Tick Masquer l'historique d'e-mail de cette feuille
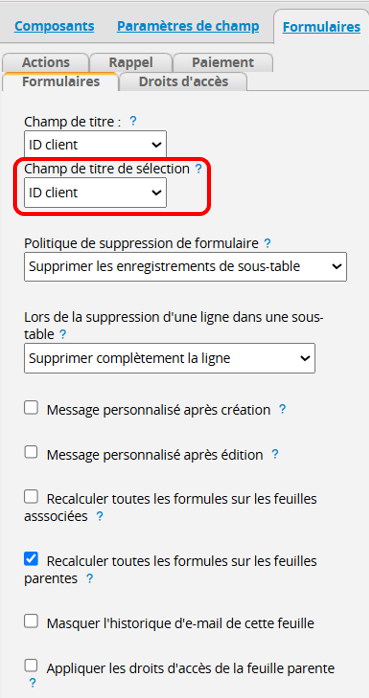Screen dimensions: 369x698 (x=31, y=621)
